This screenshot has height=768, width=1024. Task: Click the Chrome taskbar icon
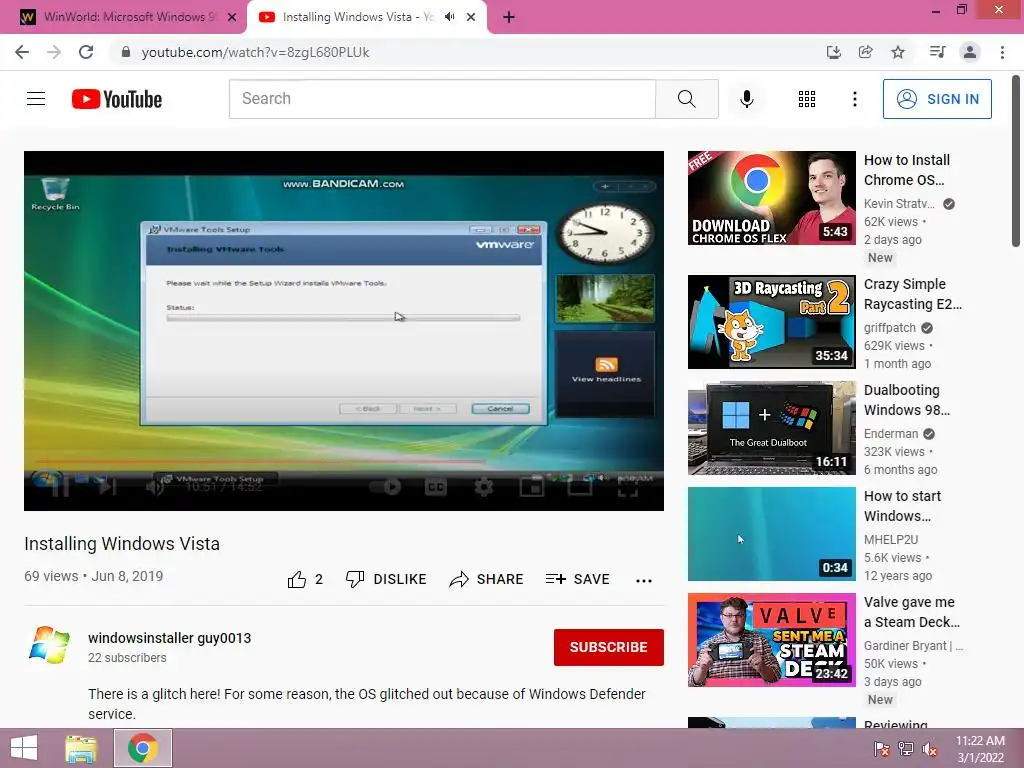(143, 748)
